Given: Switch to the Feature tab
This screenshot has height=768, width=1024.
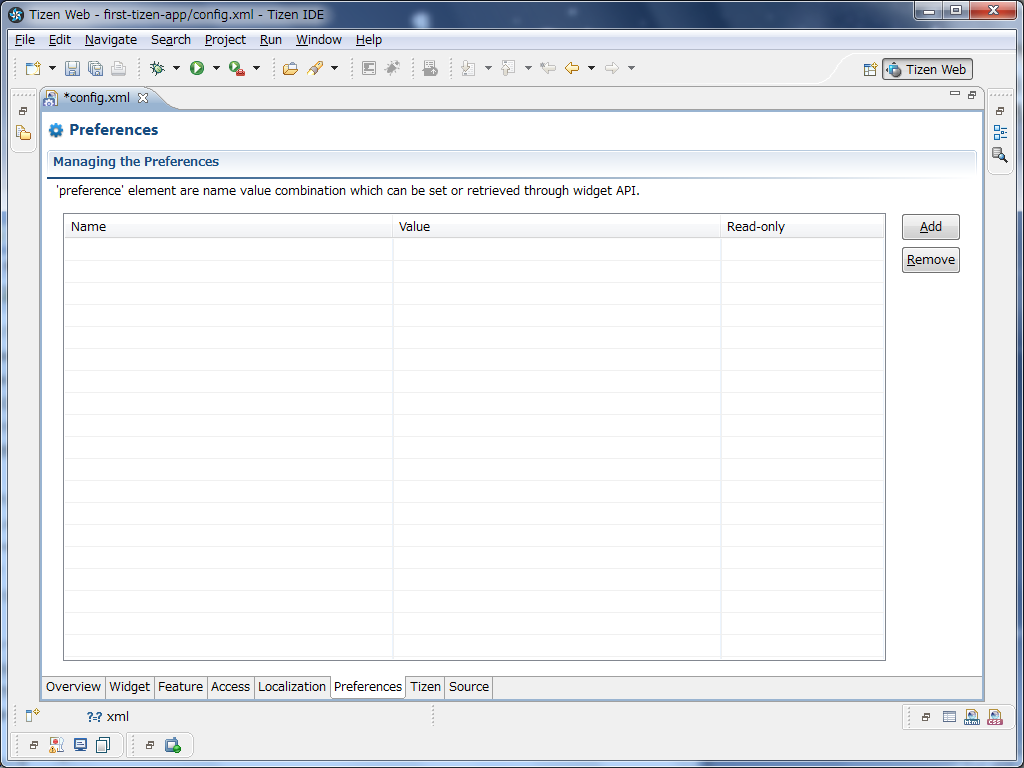Looking at the screenshot, I should tap(180, 687).
